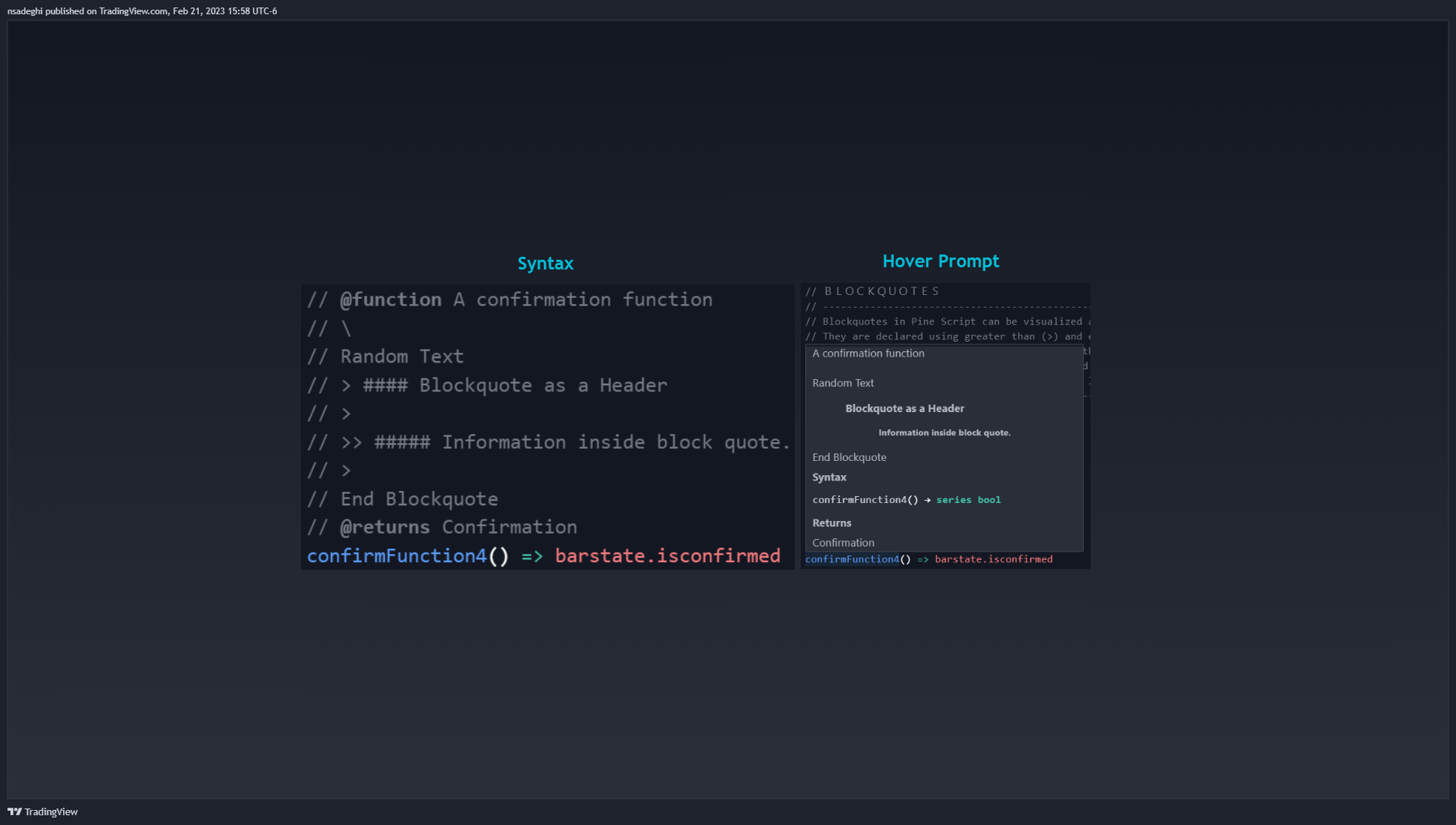Click '// > #### Blockquote as a Header' line
Screen dimensions: 1456x825
tap(486, 385)
